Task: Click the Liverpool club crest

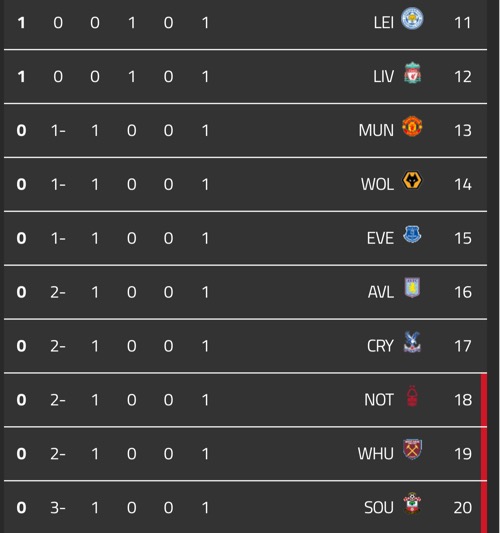Action: (x=412, y=72)
